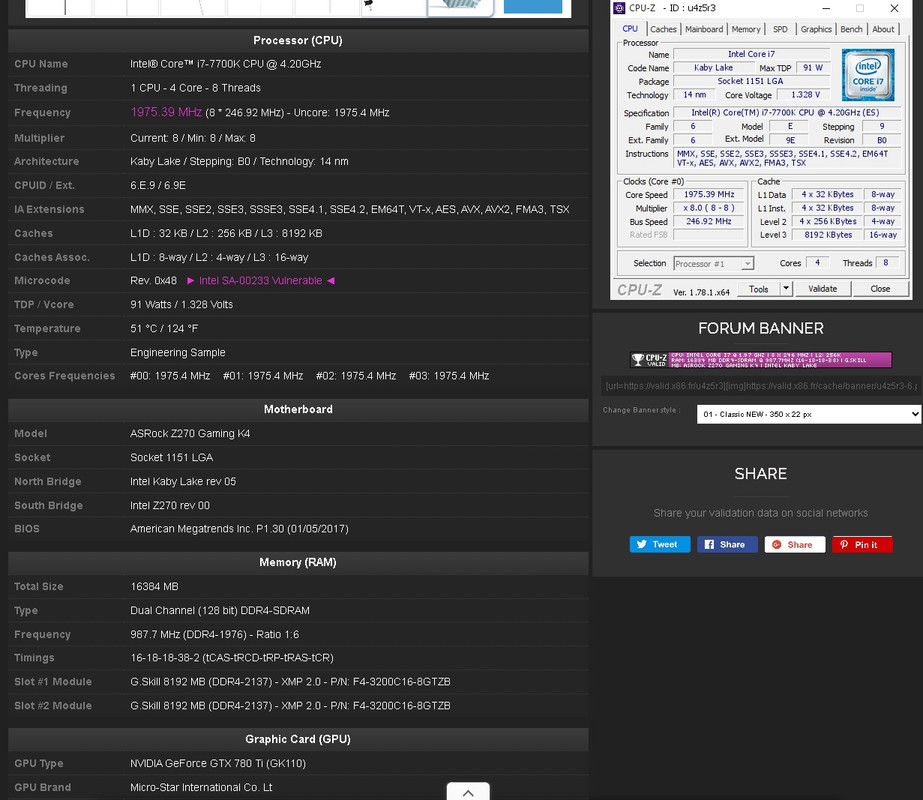Click the Core Voltage 1.328 V value
This screenshot has height=800, width=923.
805,95
